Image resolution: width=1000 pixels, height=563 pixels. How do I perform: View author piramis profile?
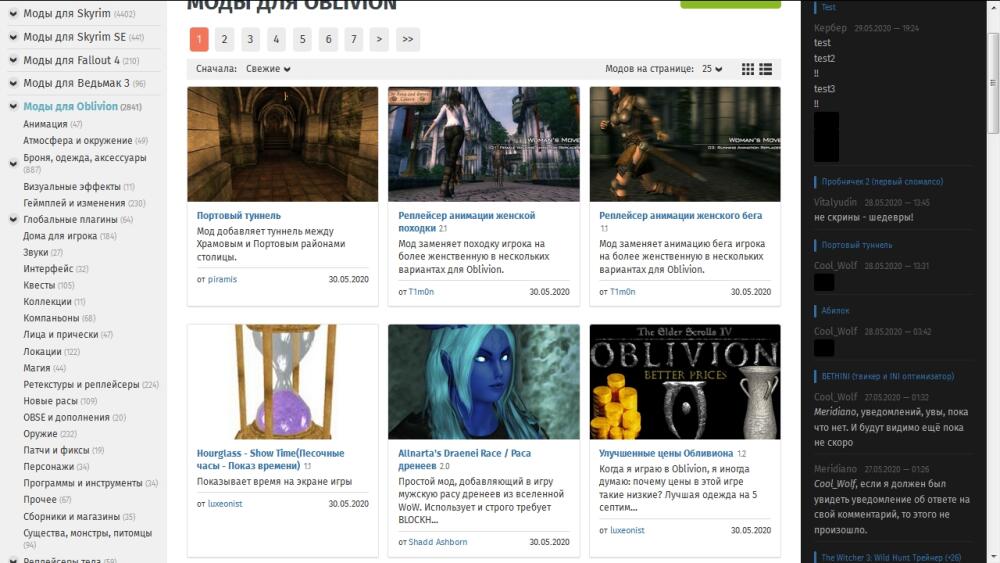click(x=222, y=279)
